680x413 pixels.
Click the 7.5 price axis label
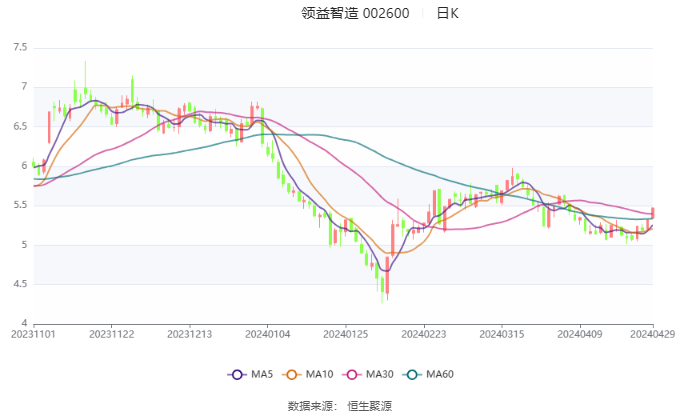point(19,48)
